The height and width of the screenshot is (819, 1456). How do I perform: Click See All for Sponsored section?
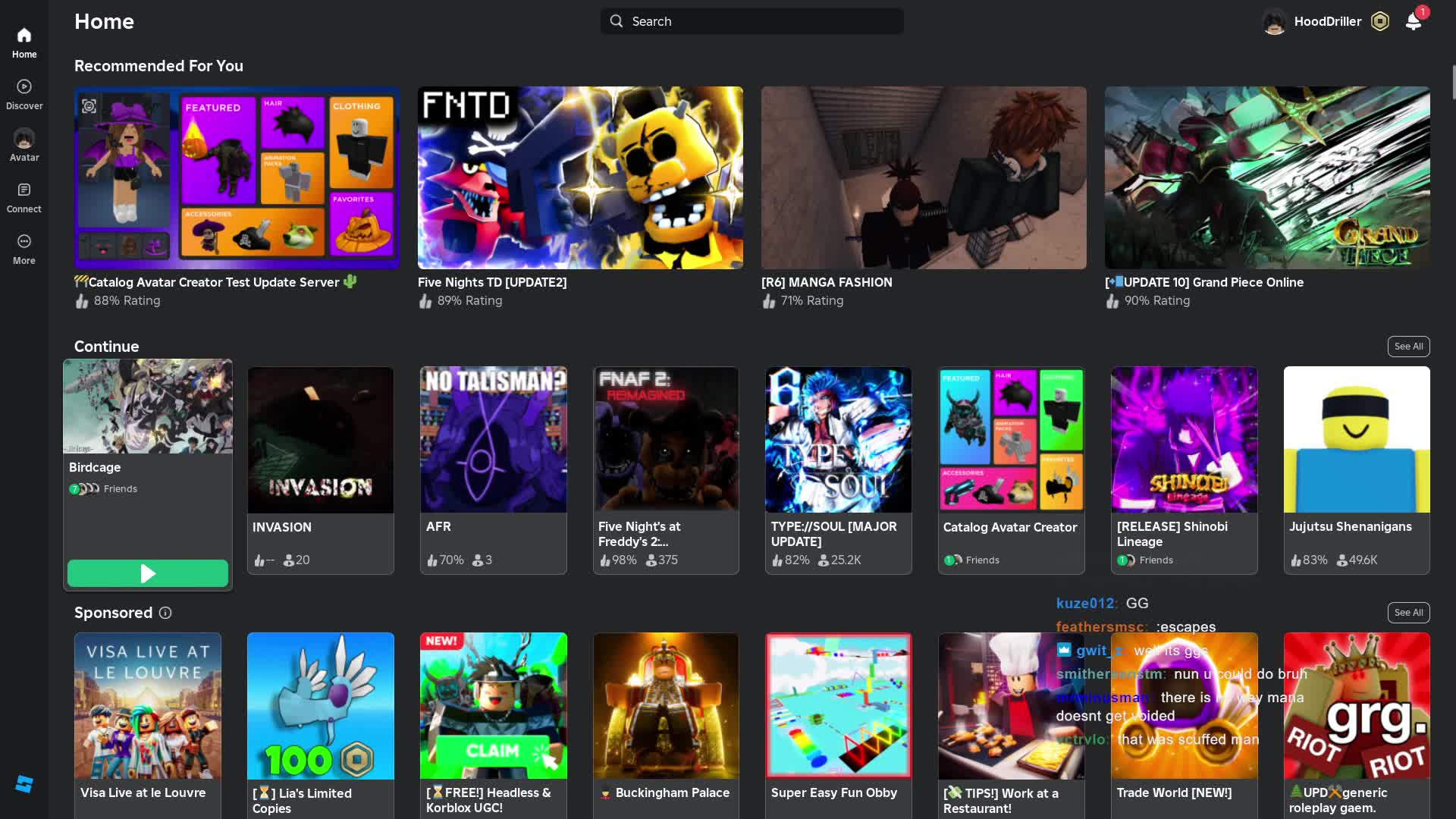point(1408,613)
